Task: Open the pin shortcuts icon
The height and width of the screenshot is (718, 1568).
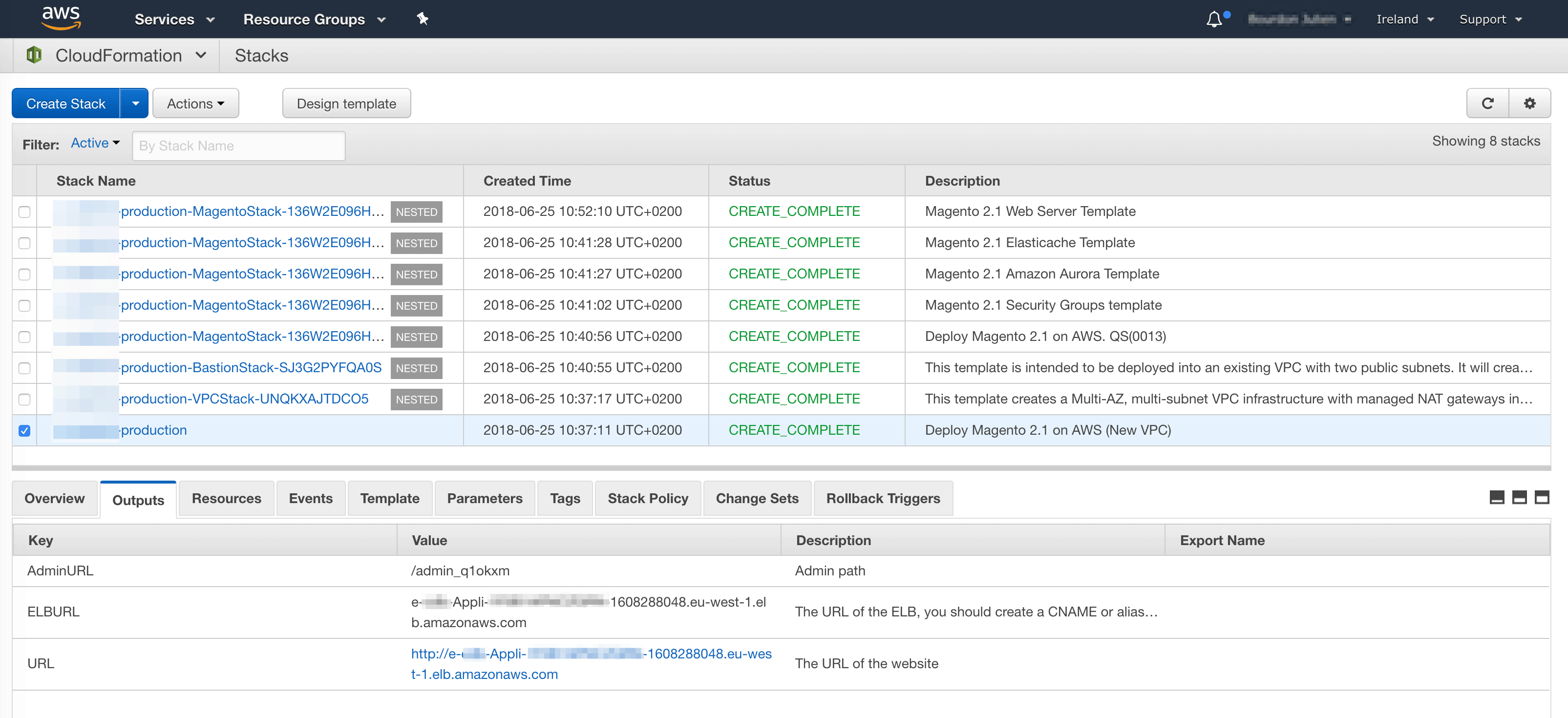Action: click(x=423, y=19)
